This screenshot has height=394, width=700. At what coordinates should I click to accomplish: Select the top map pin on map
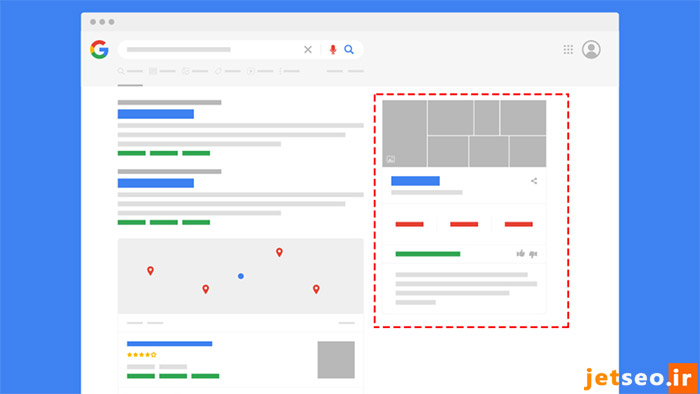point(279,252)
